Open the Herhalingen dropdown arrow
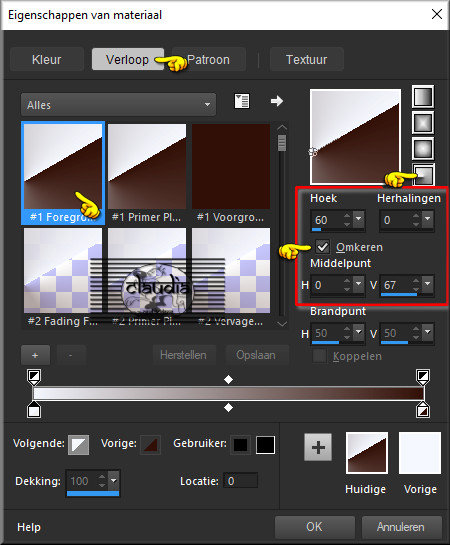450x545 pixels. (x=427, y=219)
